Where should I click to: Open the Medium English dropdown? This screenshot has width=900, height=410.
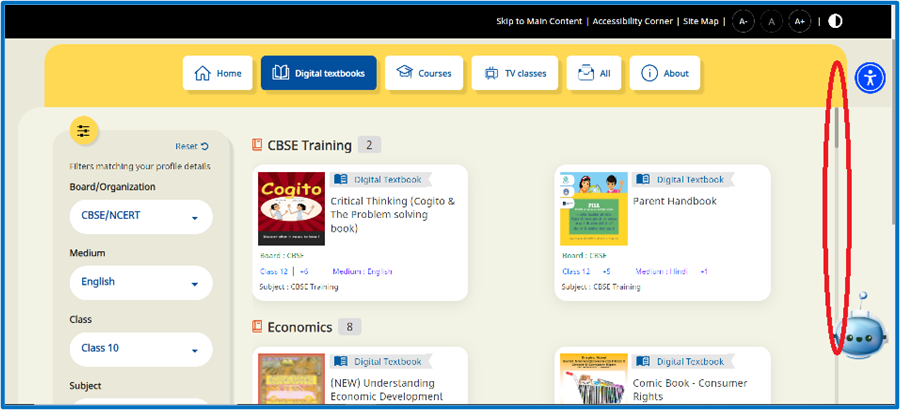click(x=141, y=283)
